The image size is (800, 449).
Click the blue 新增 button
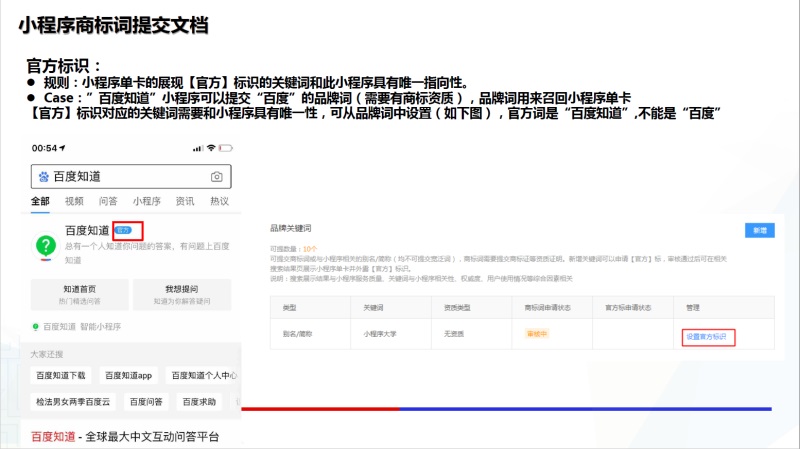pos(760,231)
